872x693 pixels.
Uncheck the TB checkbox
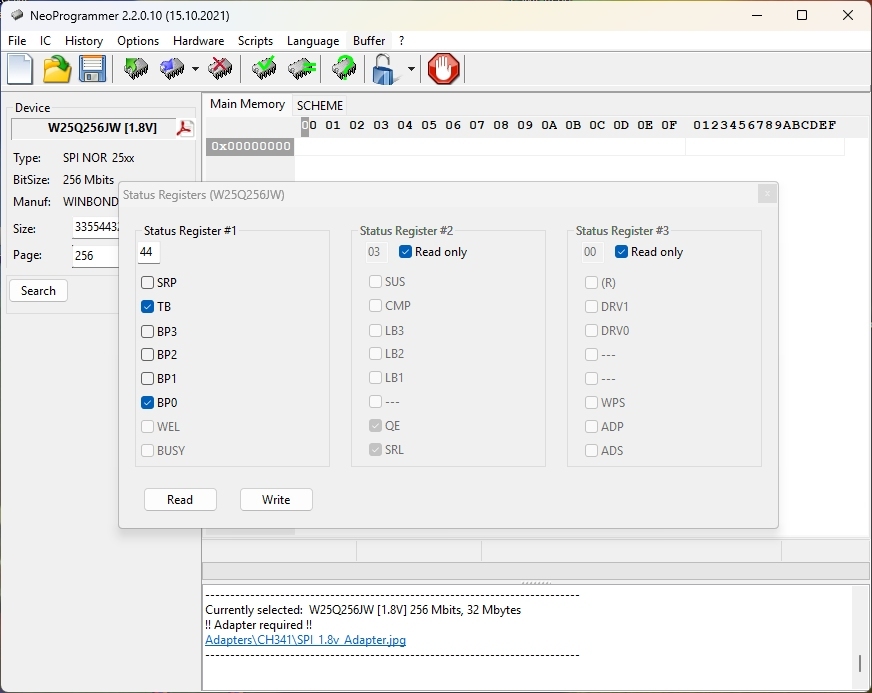[x=147, y=306]
